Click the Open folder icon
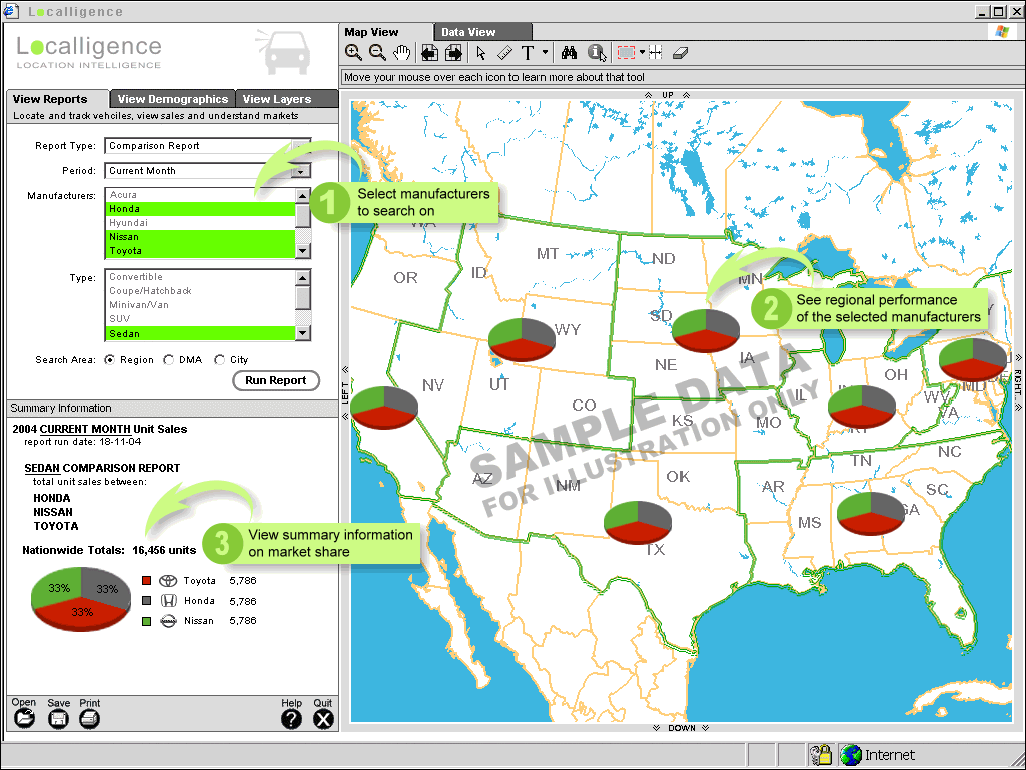The image size is (1026, 770). pyautogui.click(x=24, y=718)
